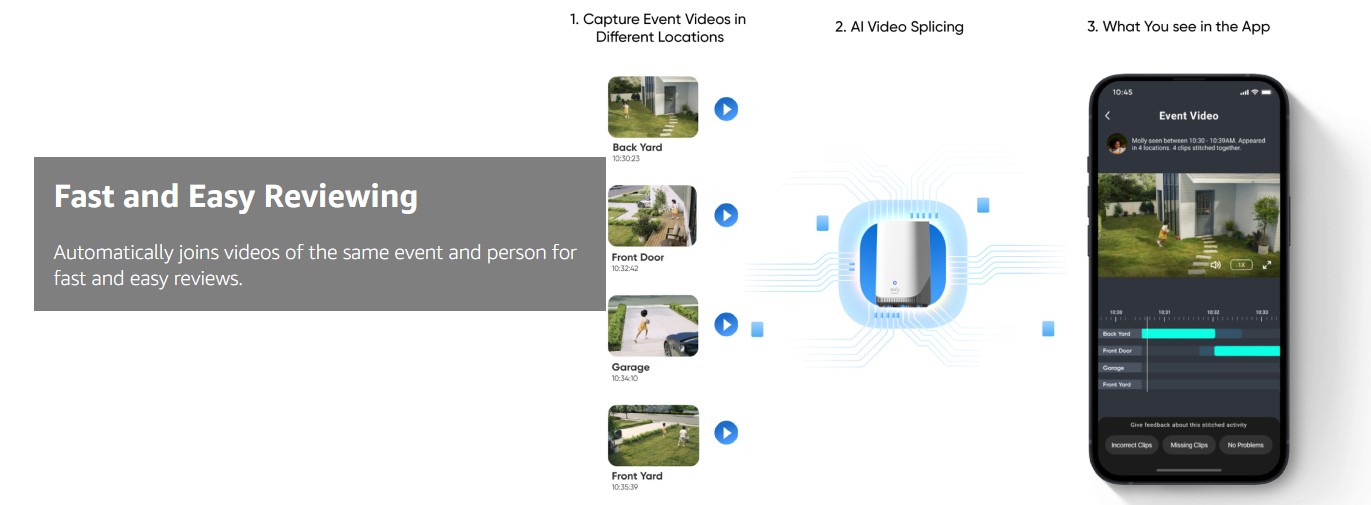This screenshot has height=505, width=1371.
Task: Change the 1X playback speed
Action: tap(1240, 265)
